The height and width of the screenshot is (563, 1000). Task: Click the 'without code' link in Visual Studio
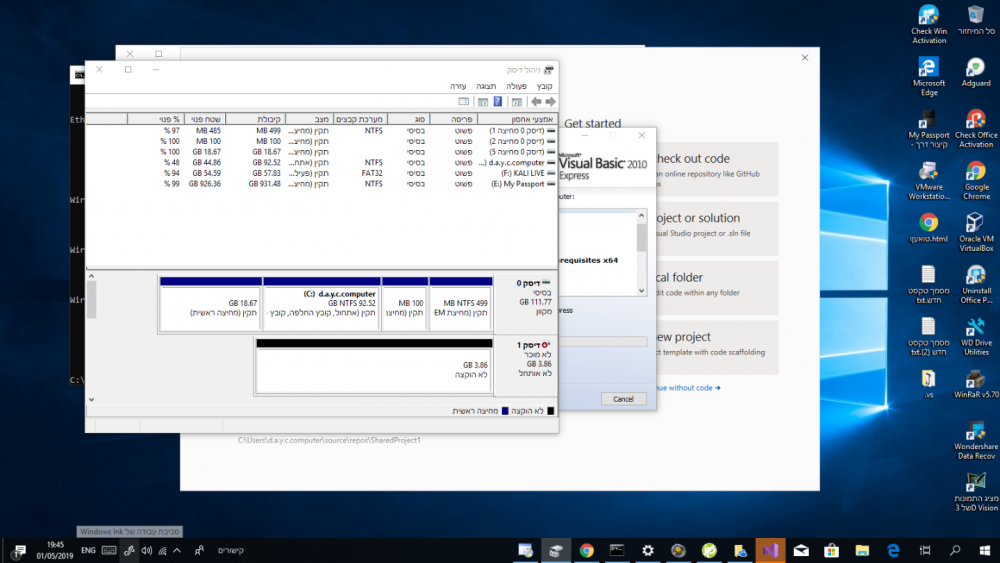688,388
